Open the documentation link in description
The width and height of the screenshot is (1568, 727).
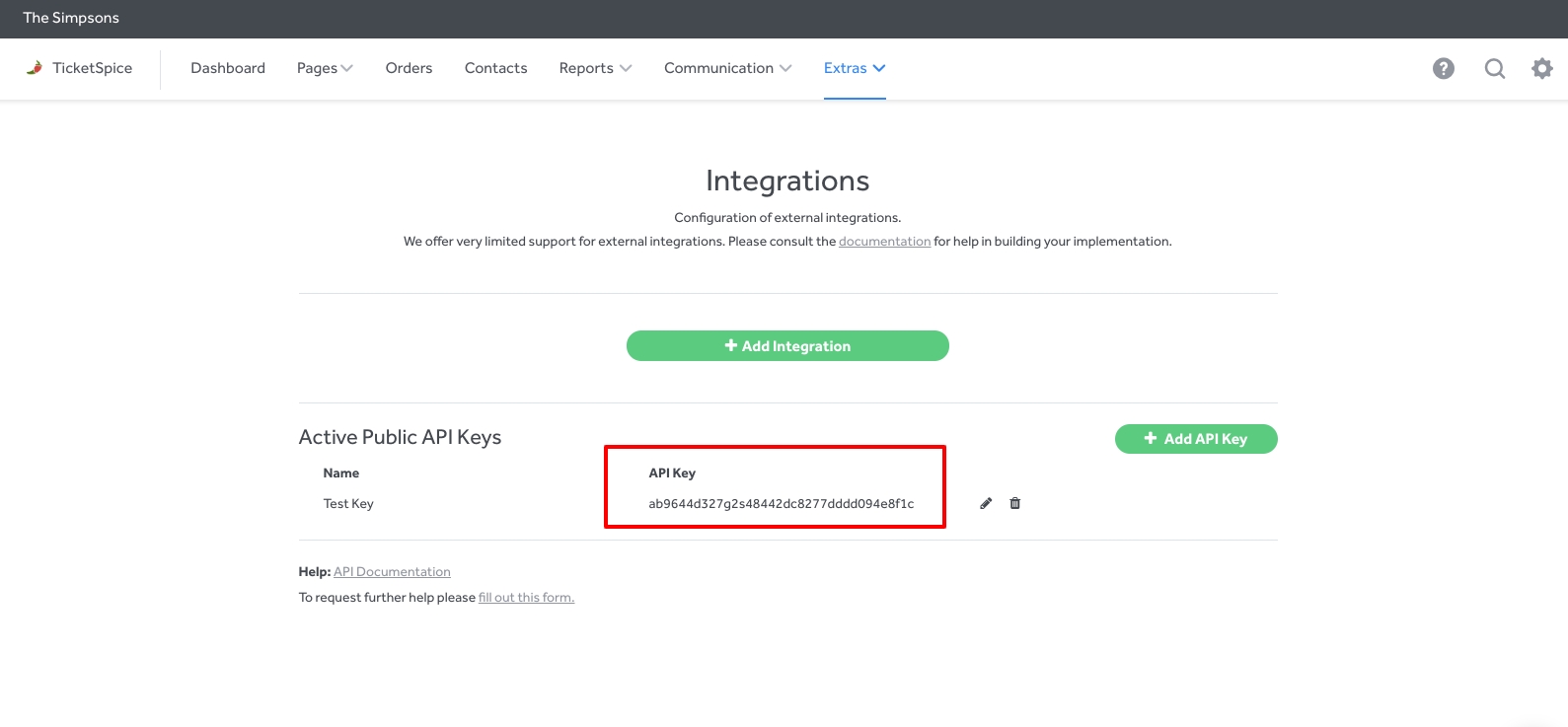coord(885,242)
